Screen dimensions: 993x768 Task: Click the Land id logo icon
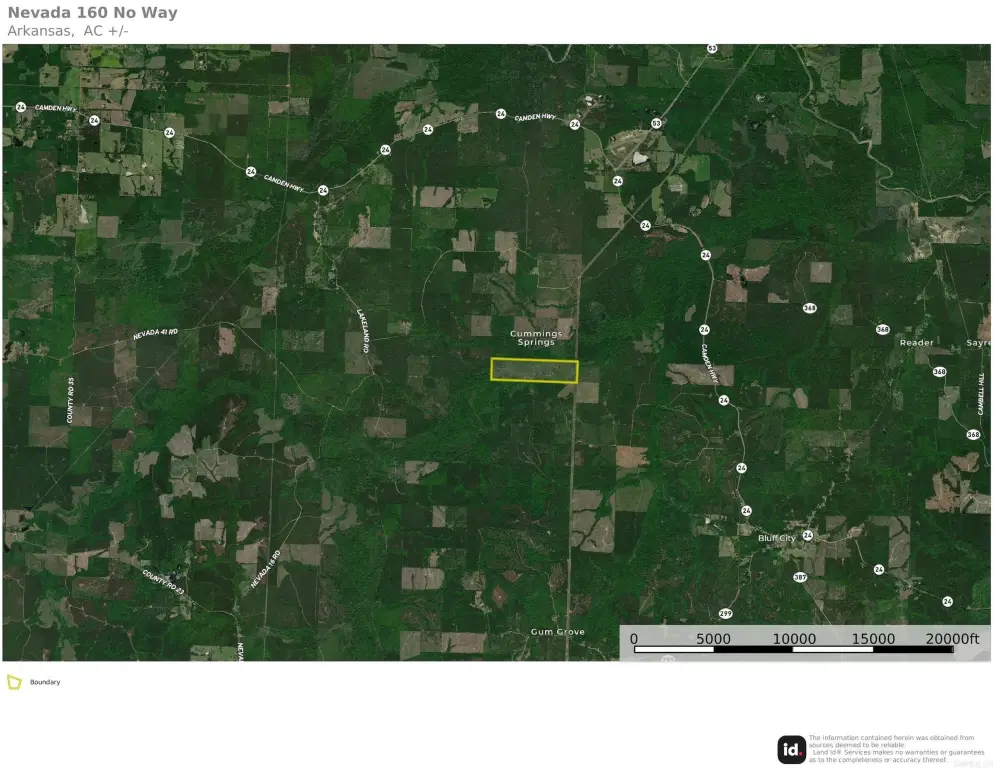pos(791,749)
